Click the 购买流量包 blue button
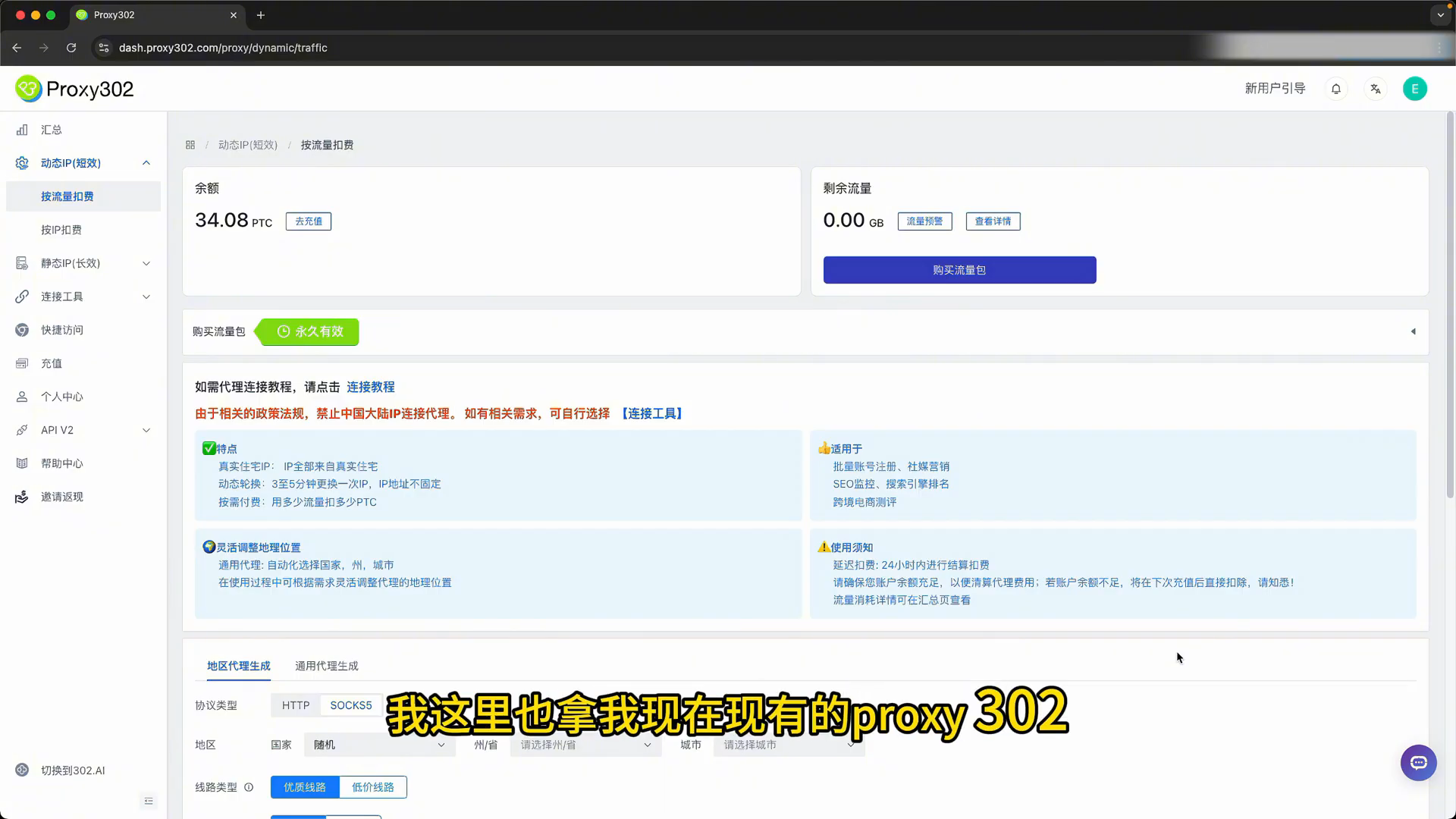The image size is (1456, 819). point(959,270)
